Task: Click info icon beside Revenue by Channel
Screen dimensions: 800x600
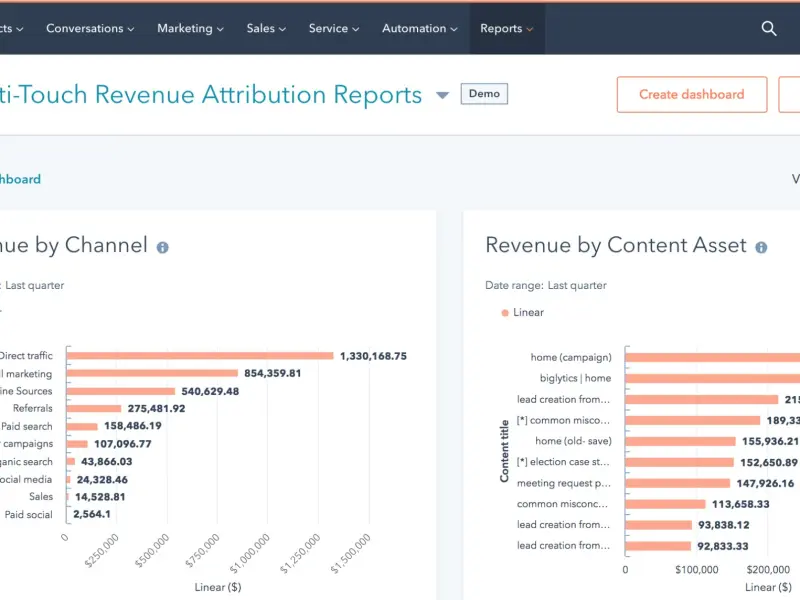Action: 162,247
